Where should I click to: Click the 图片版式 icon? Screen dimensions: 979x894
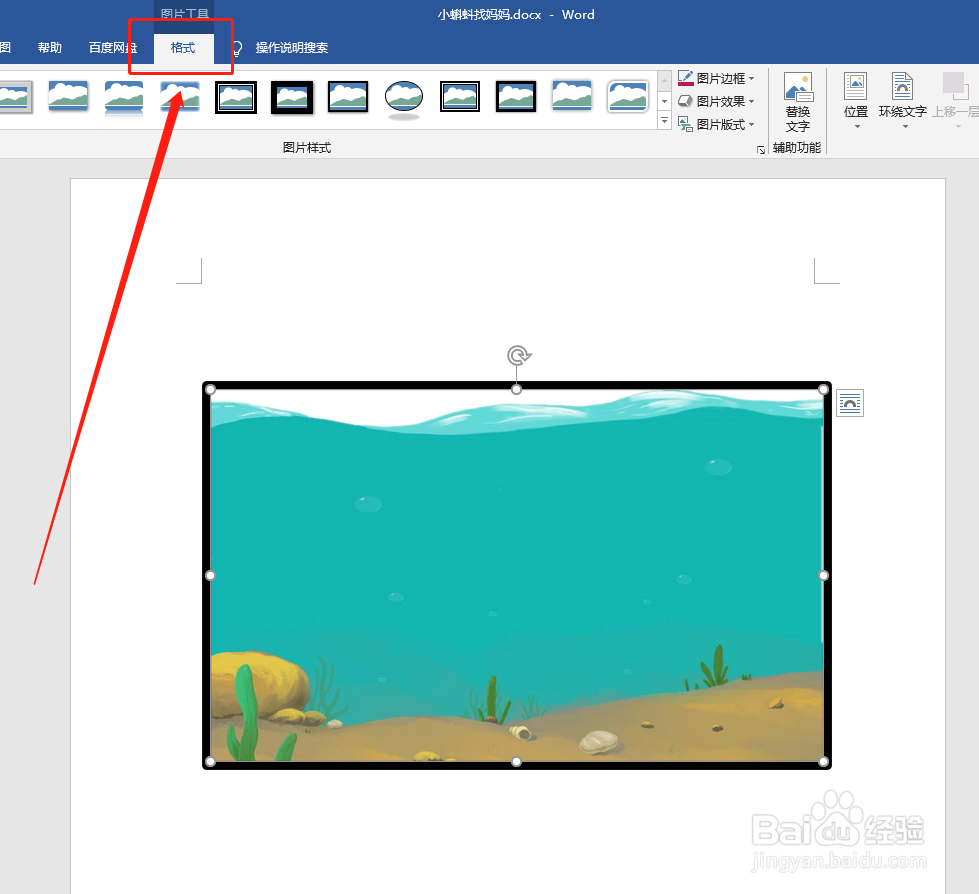tap(686, 124)
